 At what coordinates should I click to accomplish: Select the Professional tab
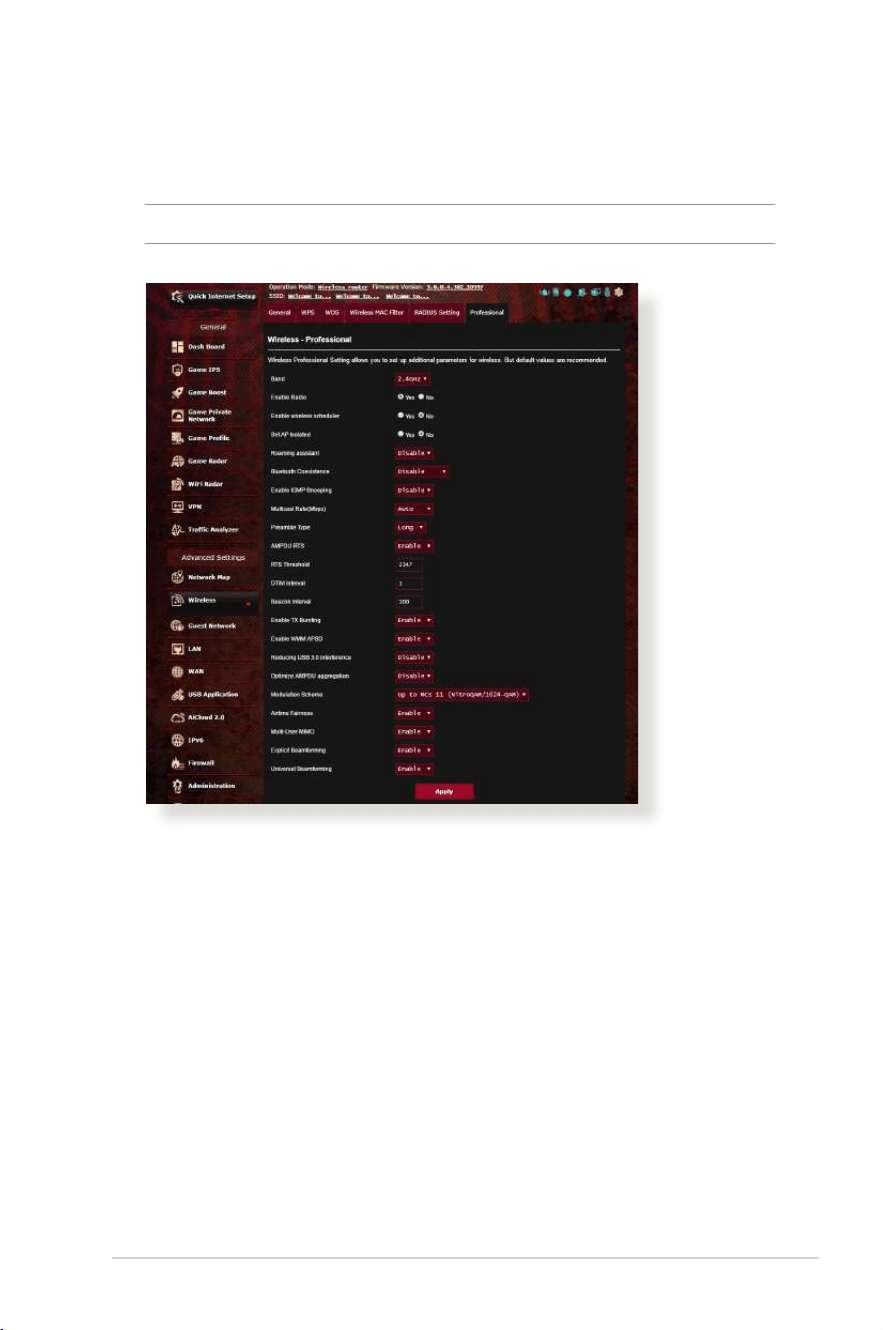click(x=487, y=313)
